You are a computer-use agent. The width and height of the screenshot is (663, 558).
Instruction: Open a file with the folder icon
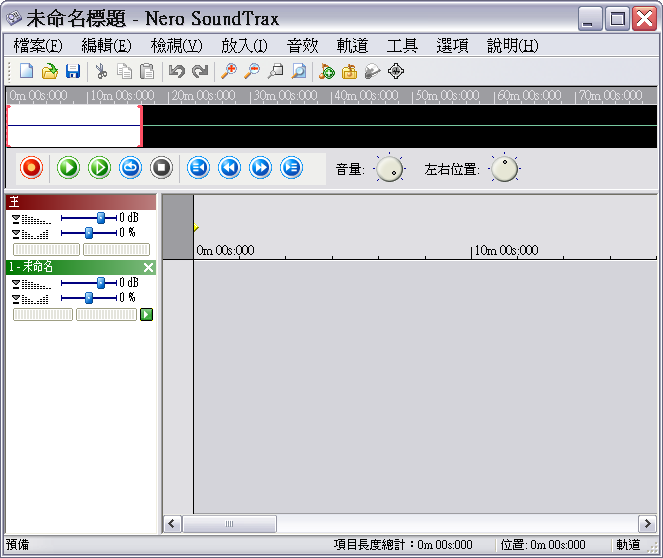pos(50,71)
